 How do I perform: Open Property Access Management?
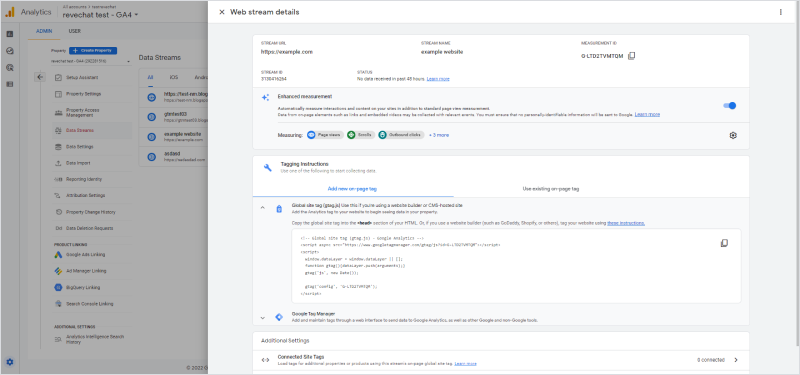coord(91,112)
